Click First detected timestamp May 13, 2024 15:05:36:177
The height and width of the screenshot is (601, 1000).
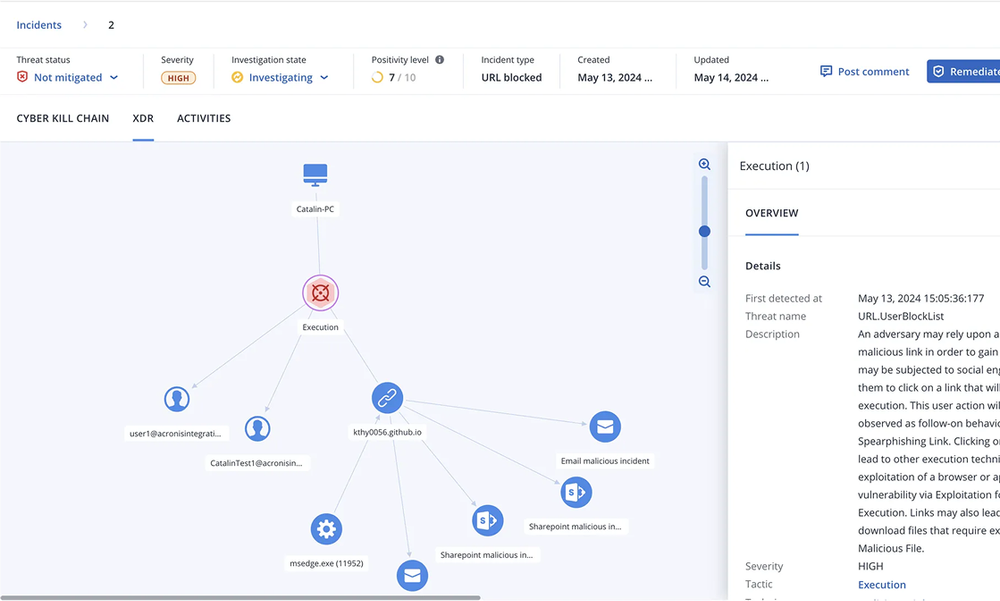pyautogui.click(x=921, y=298)
